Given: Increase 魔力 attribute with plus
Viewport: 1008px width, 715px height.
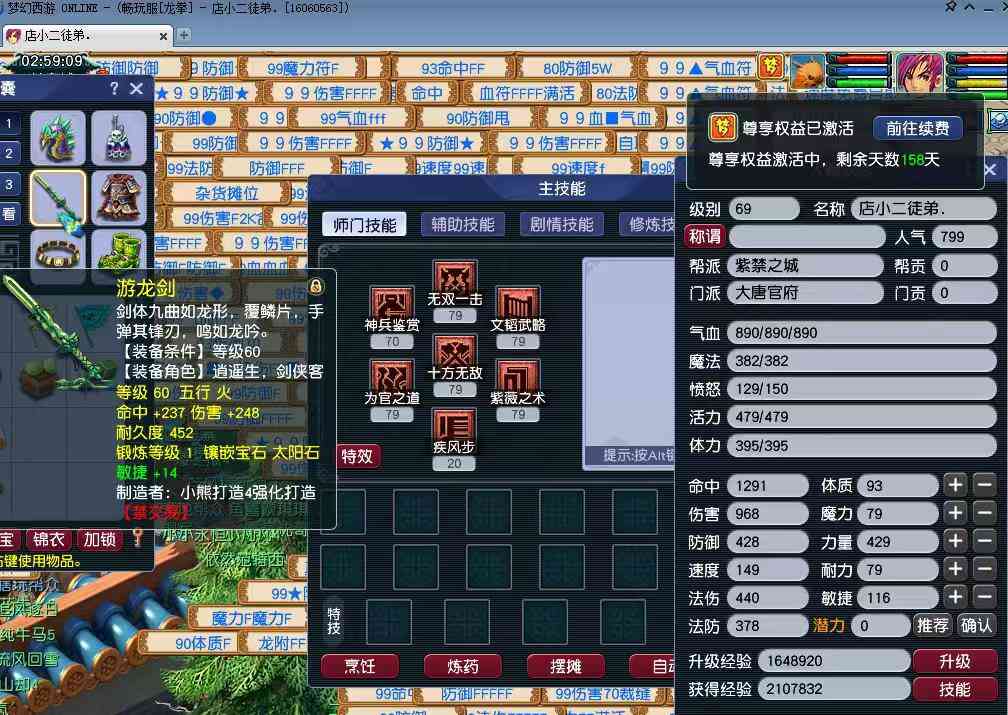Looking at the screenshot, I should [x=955, y=513].
